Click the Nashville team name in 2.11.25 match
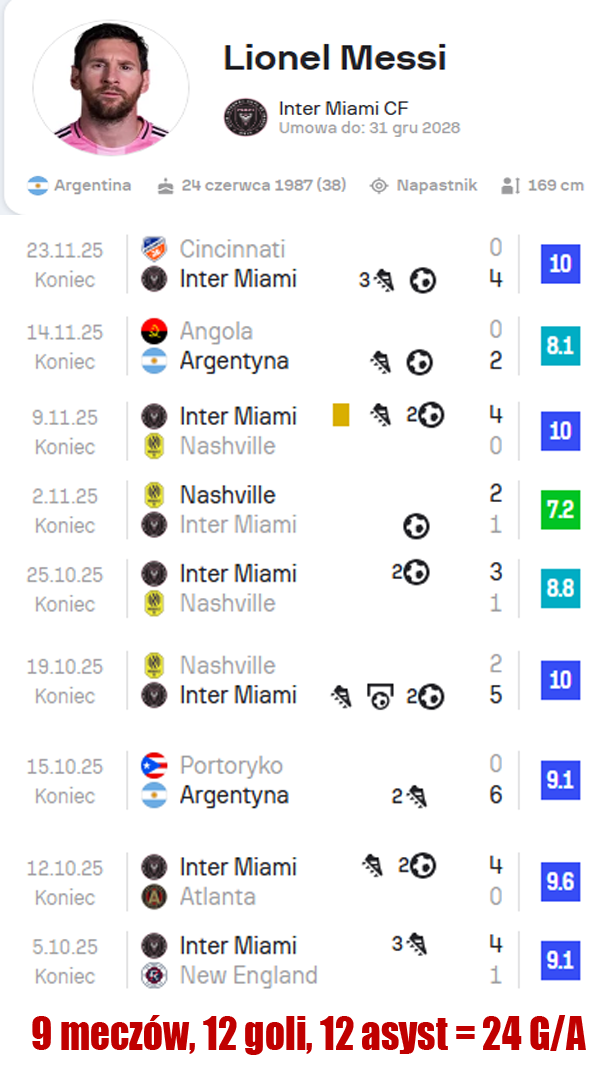The image size is (601, 1077). 227,495
